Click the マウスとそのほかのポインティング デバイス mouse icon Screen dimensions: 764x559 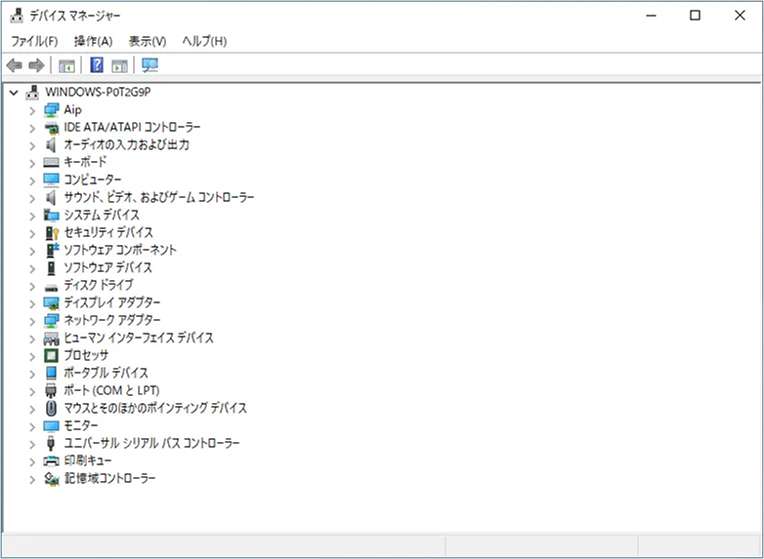pos(51,408)
